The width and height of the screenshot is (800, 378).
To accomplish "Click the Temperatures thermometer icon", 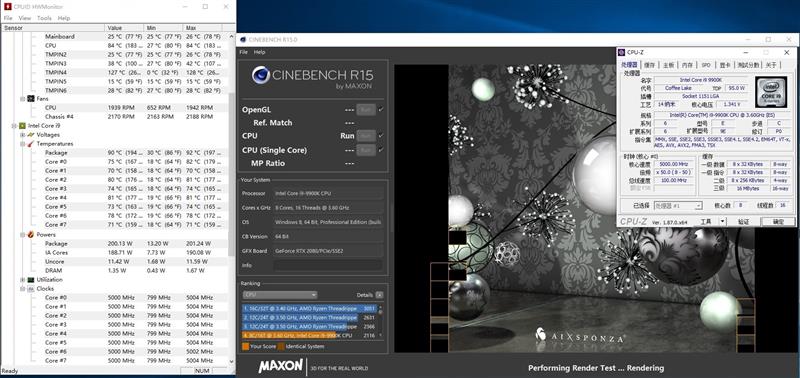I will point(31,144).
